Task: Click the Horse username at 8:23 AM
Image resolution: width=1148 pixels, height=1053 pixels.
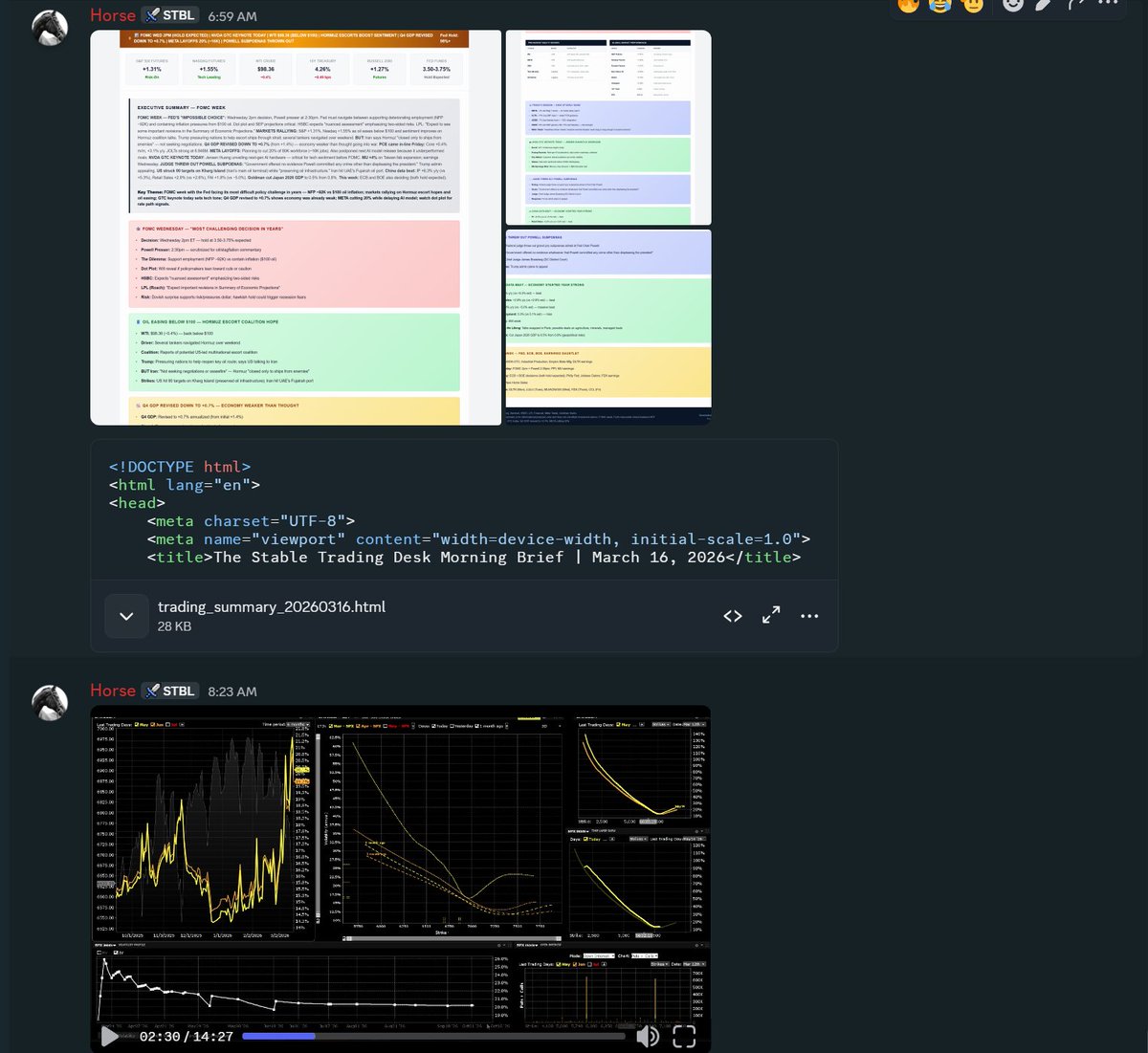Action: [113, 691]
